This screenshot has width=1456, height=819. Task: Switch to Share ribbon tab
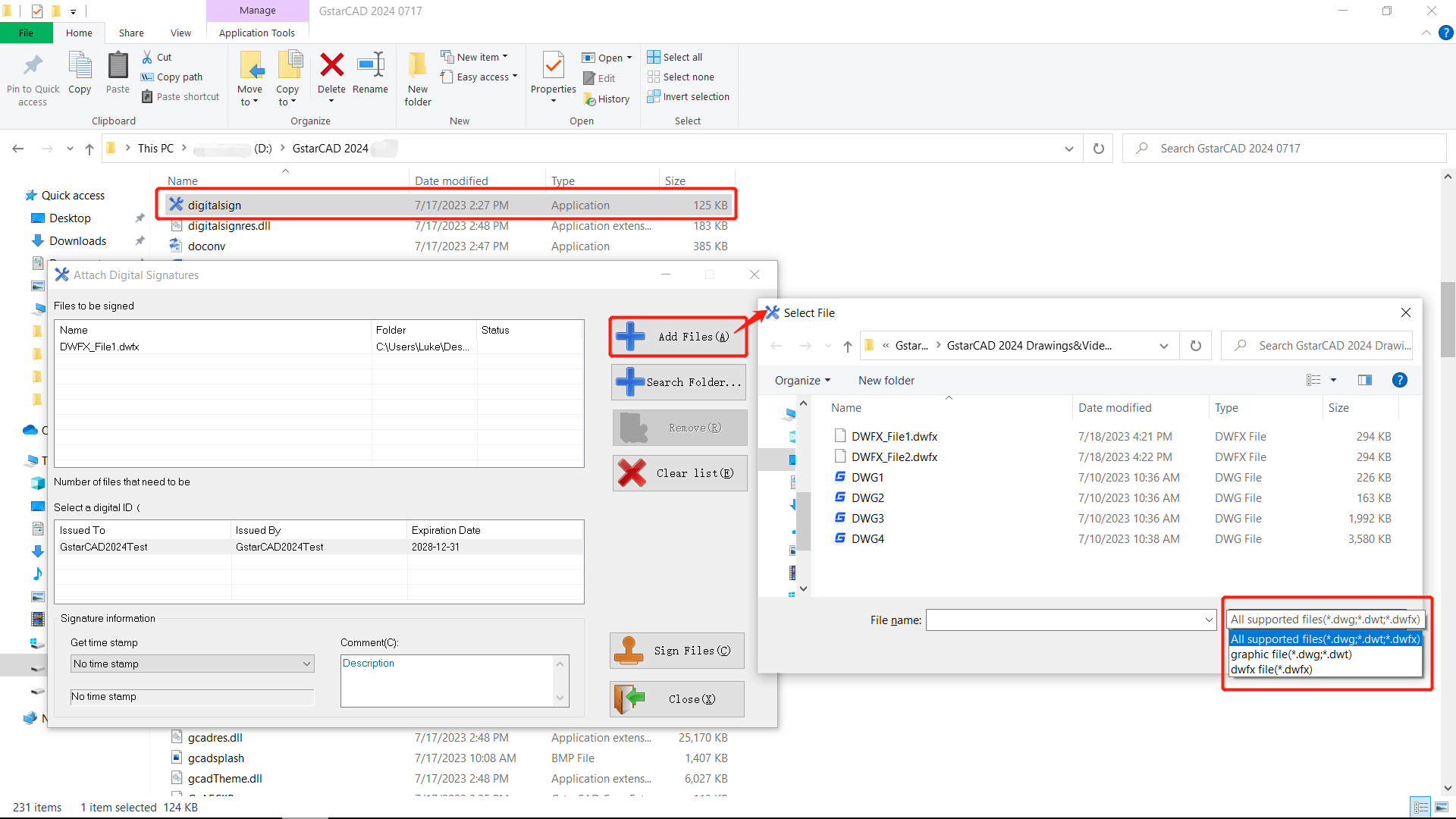(131, 33)
